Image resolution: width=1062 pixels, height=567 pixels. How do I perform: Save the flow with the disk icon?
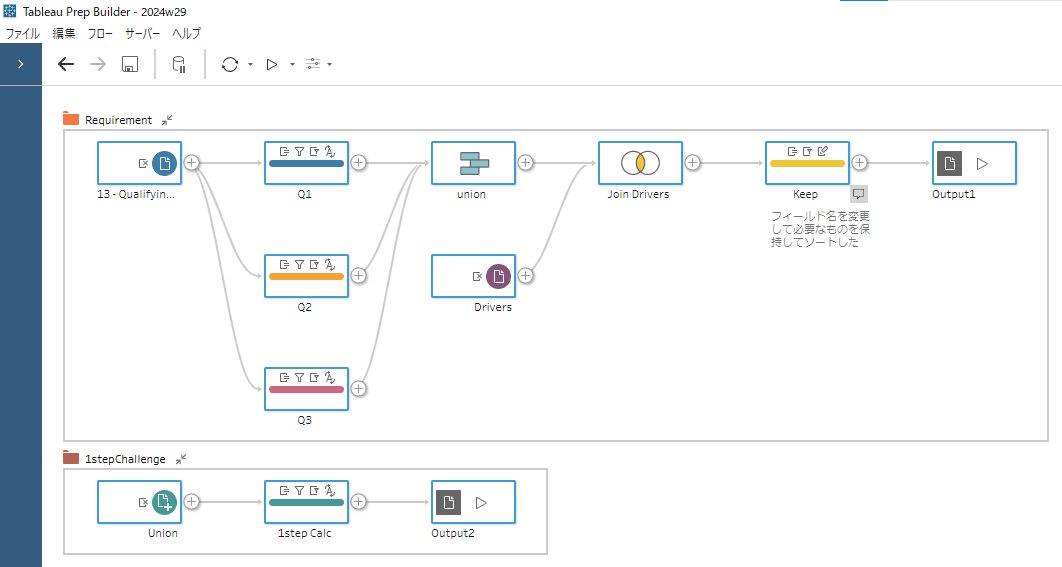coord(130,64)
